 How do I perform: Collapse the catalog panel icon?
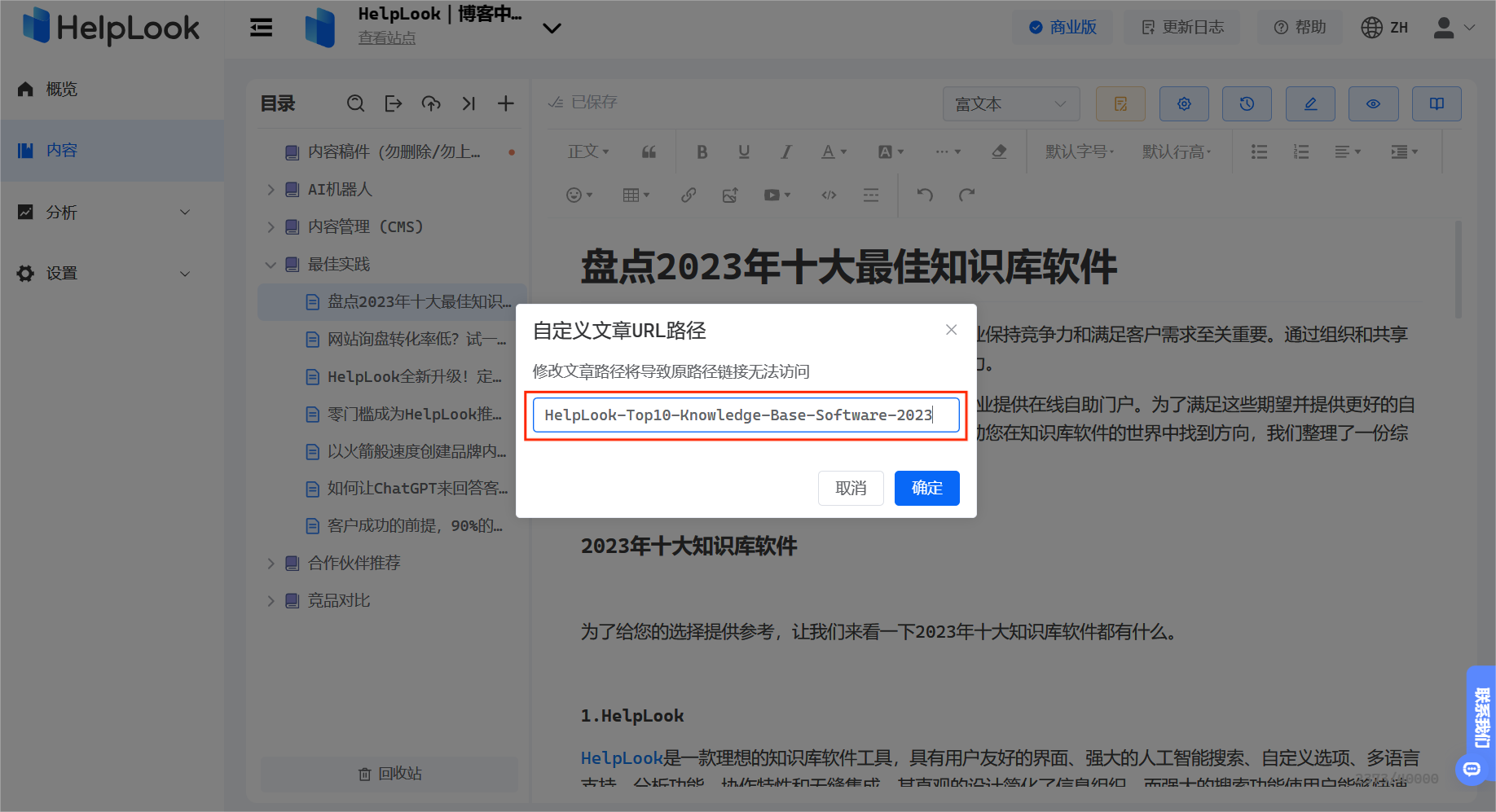click(x=469, y=103)
